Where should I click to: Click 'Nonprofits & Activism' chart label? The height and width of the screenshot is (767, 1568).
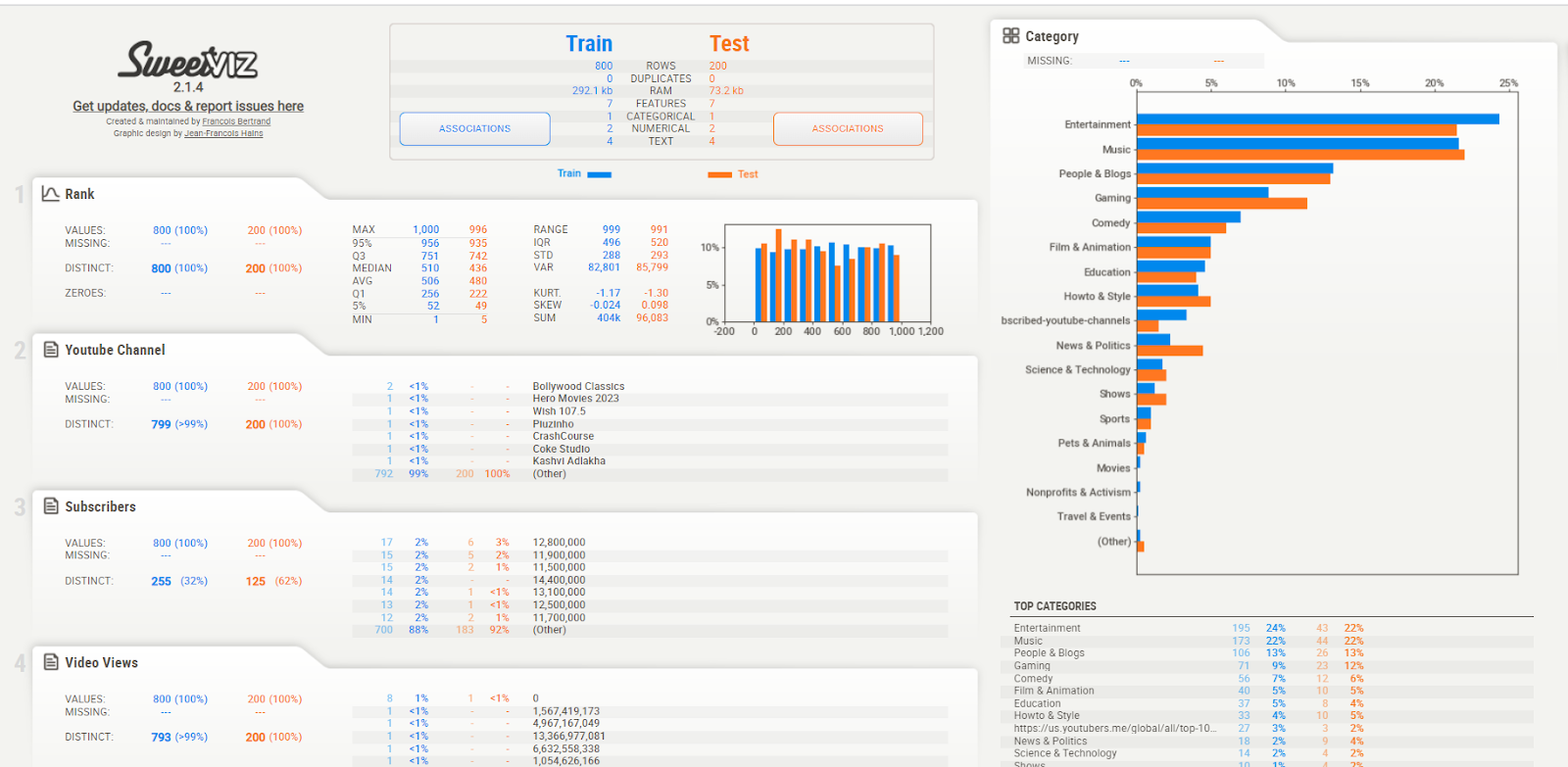pyautogui.click(x=1078, y=492)
